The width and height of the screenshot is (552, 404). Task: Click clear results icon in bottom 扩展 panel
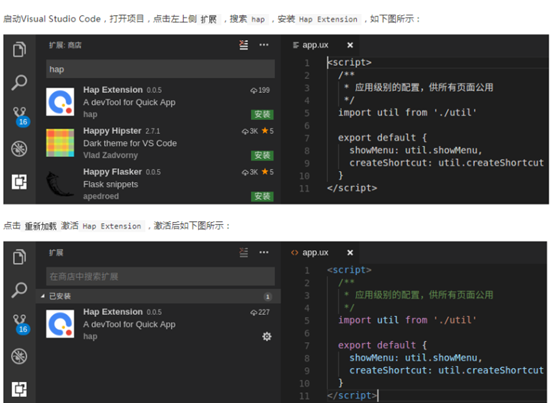[x=244, y=252]
